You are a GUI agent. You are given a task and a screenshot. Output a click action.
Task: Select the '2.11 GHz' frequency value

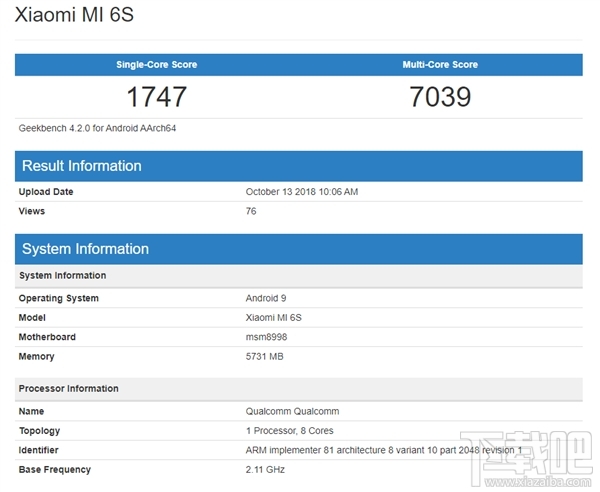pyautogui.click(x=265, y=470)
